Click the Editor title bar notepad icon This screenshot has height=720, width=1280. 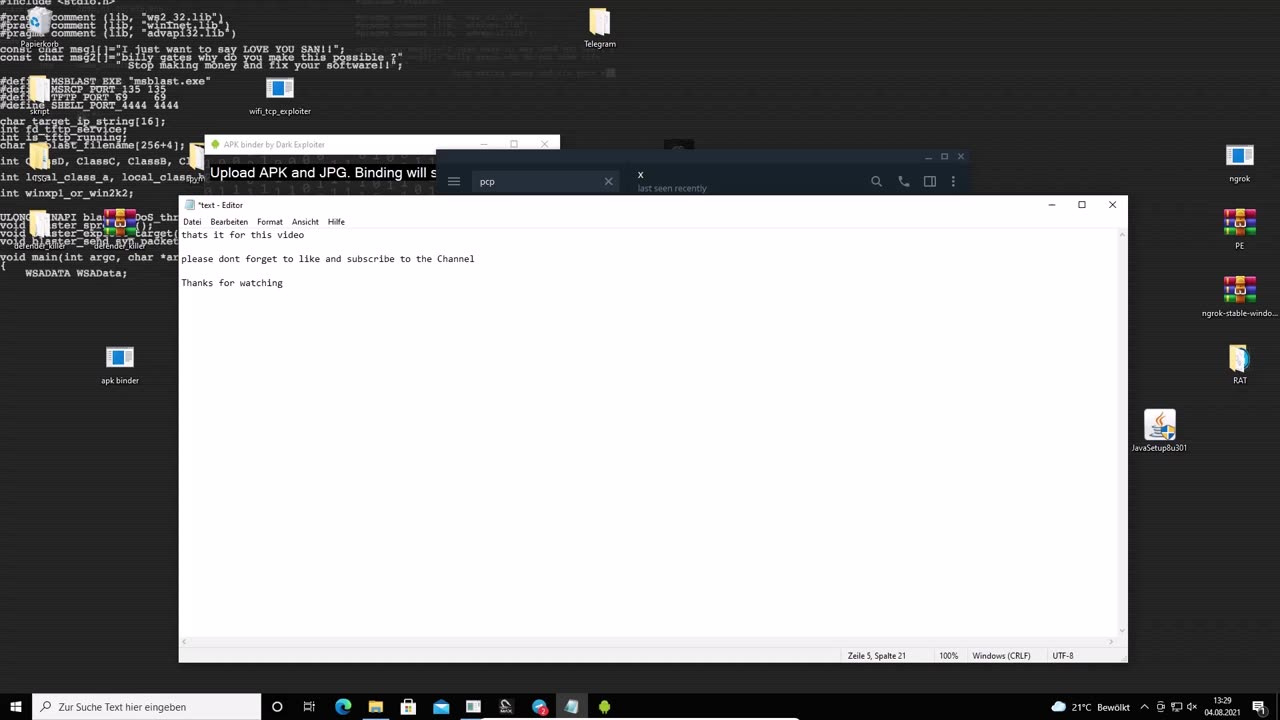pyautogui.click(x=189, y=205)
